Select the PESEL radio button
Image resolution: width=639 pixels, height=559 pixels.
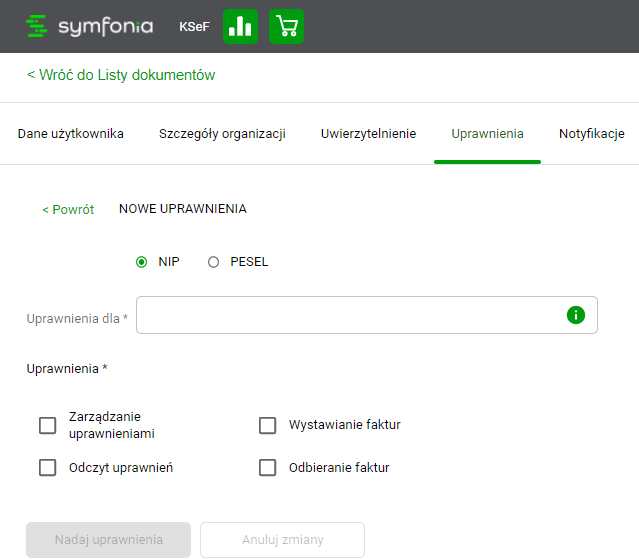213,262
